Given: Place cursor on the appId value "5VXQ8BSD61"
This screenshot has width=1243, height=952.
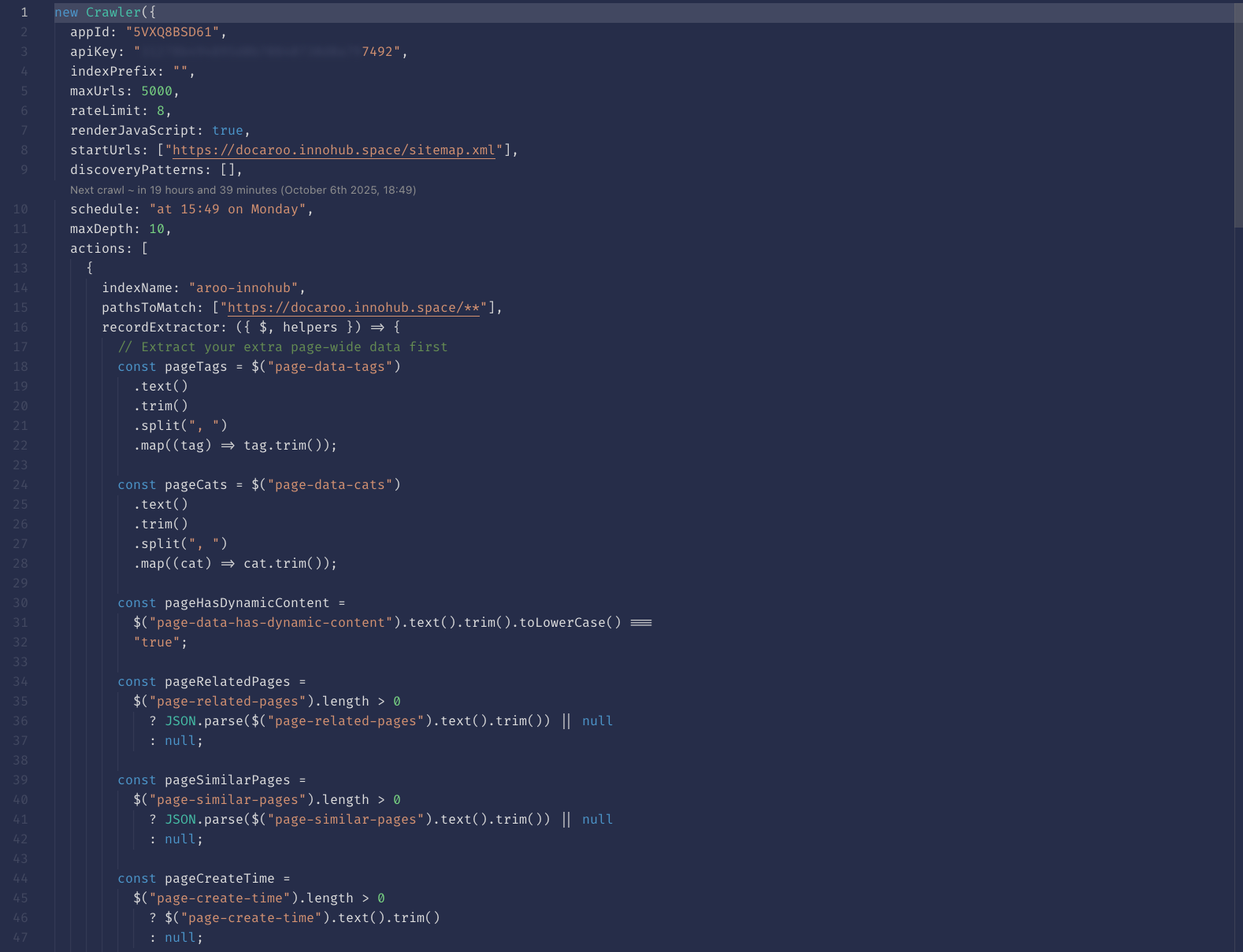Looking at the screenshot, I should 173,32.
